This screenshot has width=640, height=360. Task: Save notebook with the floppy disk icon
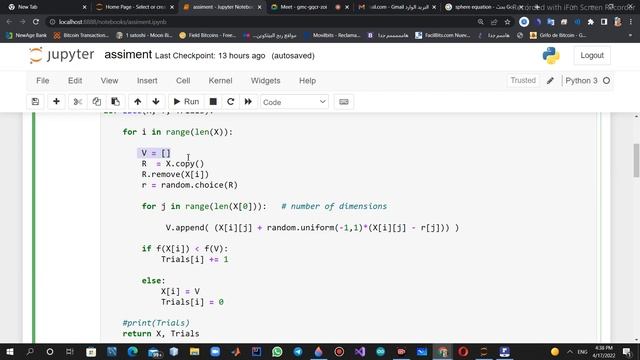tap(36, 102)
